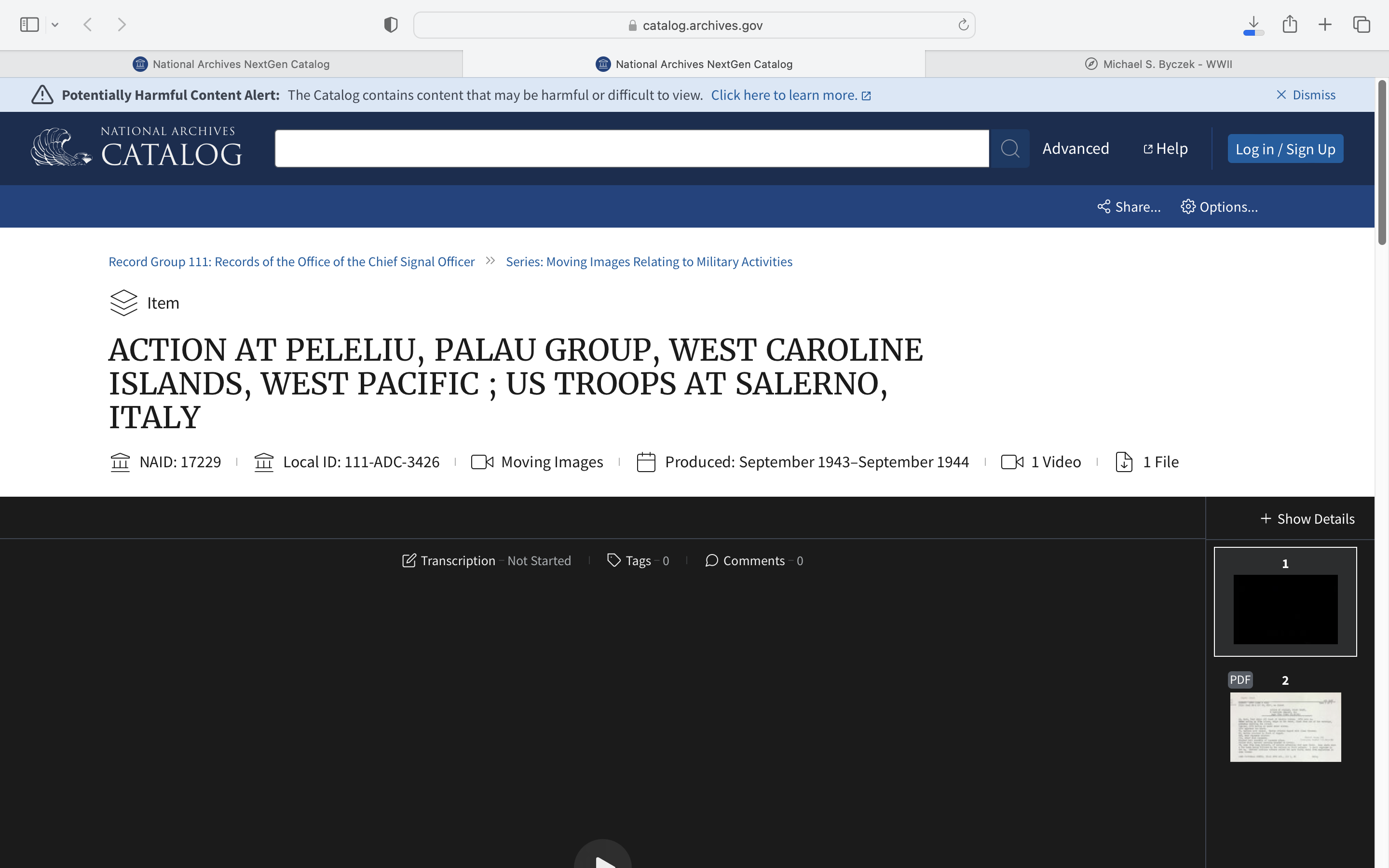The width and height of the screenshot is (1389, 868).
Task: Open the tab overview icon
Action: click(x=1362, y=25)
